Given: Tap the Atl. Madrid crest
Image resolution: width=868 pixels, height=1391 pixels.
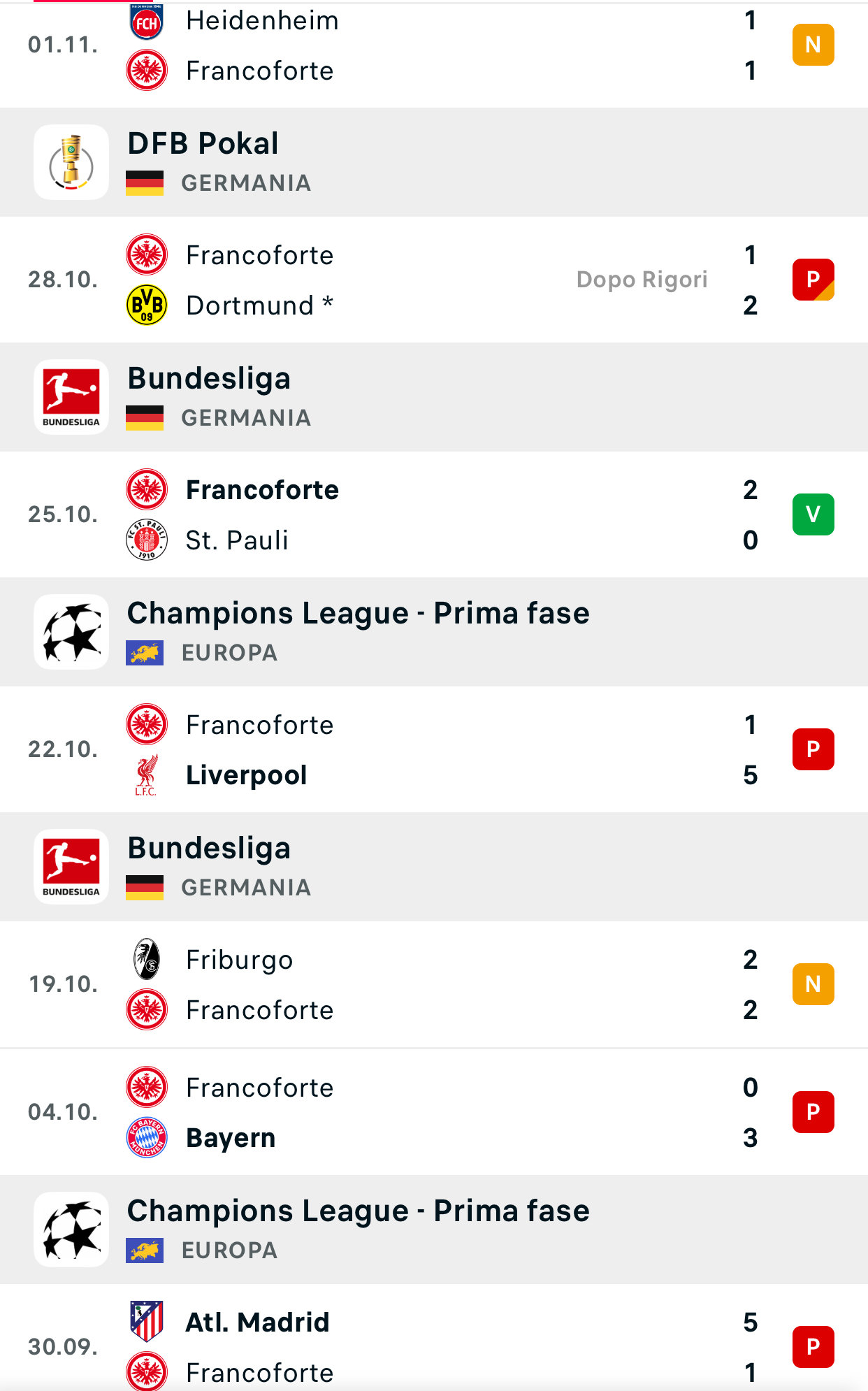Looking at the screenshot, I should tap(147, 1321).
